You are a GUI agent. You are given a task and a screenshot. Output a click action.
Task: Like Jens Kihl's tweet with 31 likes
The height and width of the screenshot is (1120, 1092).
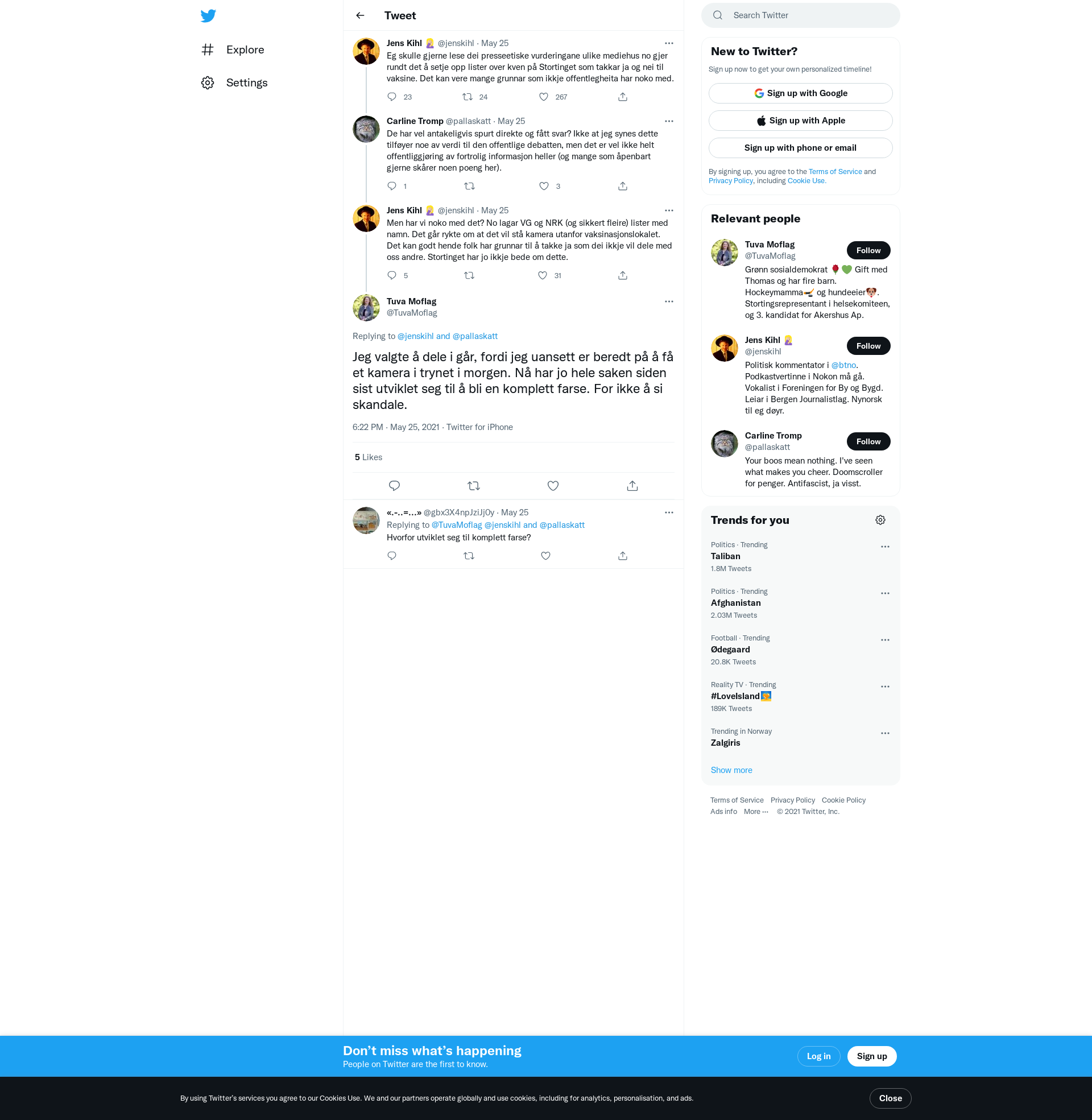[543, 275]
